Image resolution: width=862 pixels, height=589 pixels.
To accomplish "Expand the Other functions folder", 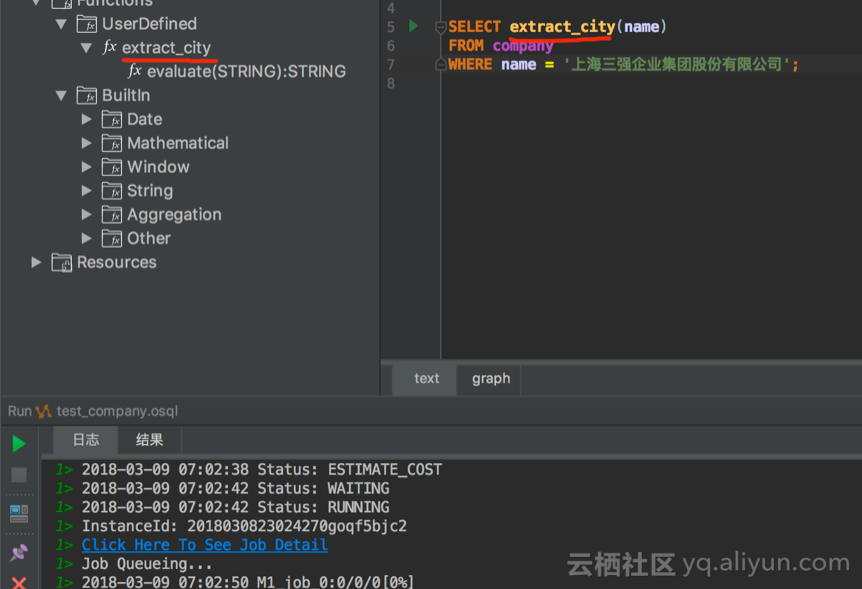I will [x=86, y=238].
